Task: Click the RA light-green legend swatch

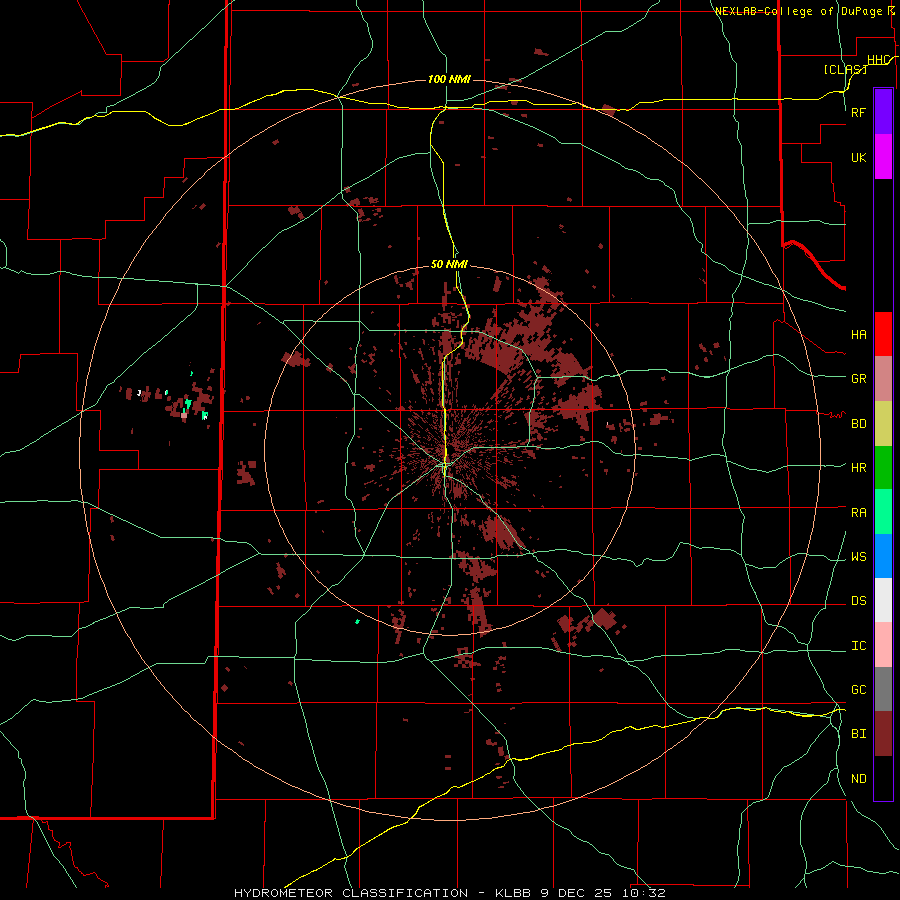Action: (x=883, y=512)
